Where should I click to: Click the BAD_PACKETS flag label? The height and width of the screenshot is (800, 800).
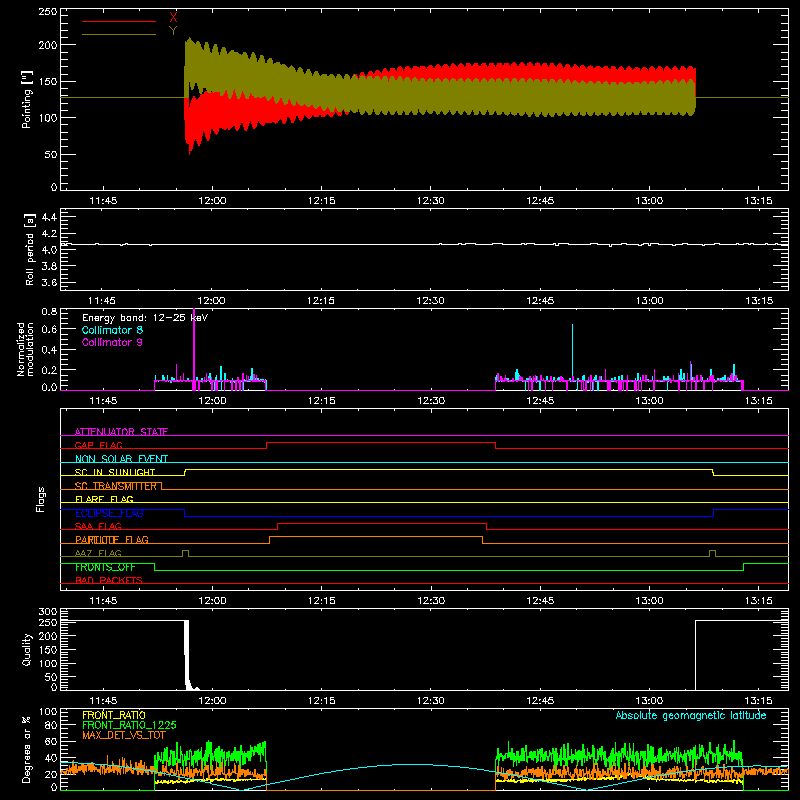point(109,580)
